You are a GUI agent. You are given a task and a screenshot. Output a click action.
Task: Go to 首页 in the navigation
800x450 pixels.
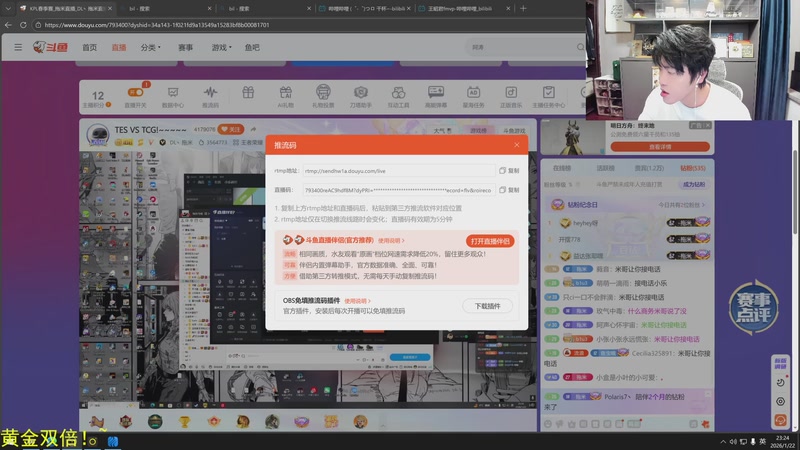pyautogui.click(x=89, y=47)
